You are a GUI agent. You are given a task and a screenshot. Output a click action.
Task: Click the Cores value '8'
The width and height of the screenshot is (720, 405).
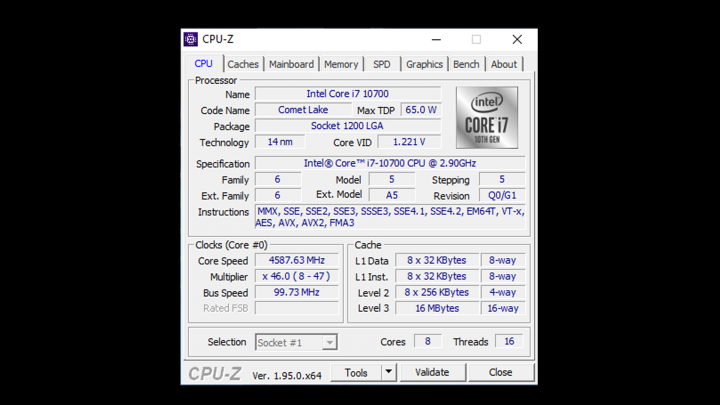click(x=428, y=342)
